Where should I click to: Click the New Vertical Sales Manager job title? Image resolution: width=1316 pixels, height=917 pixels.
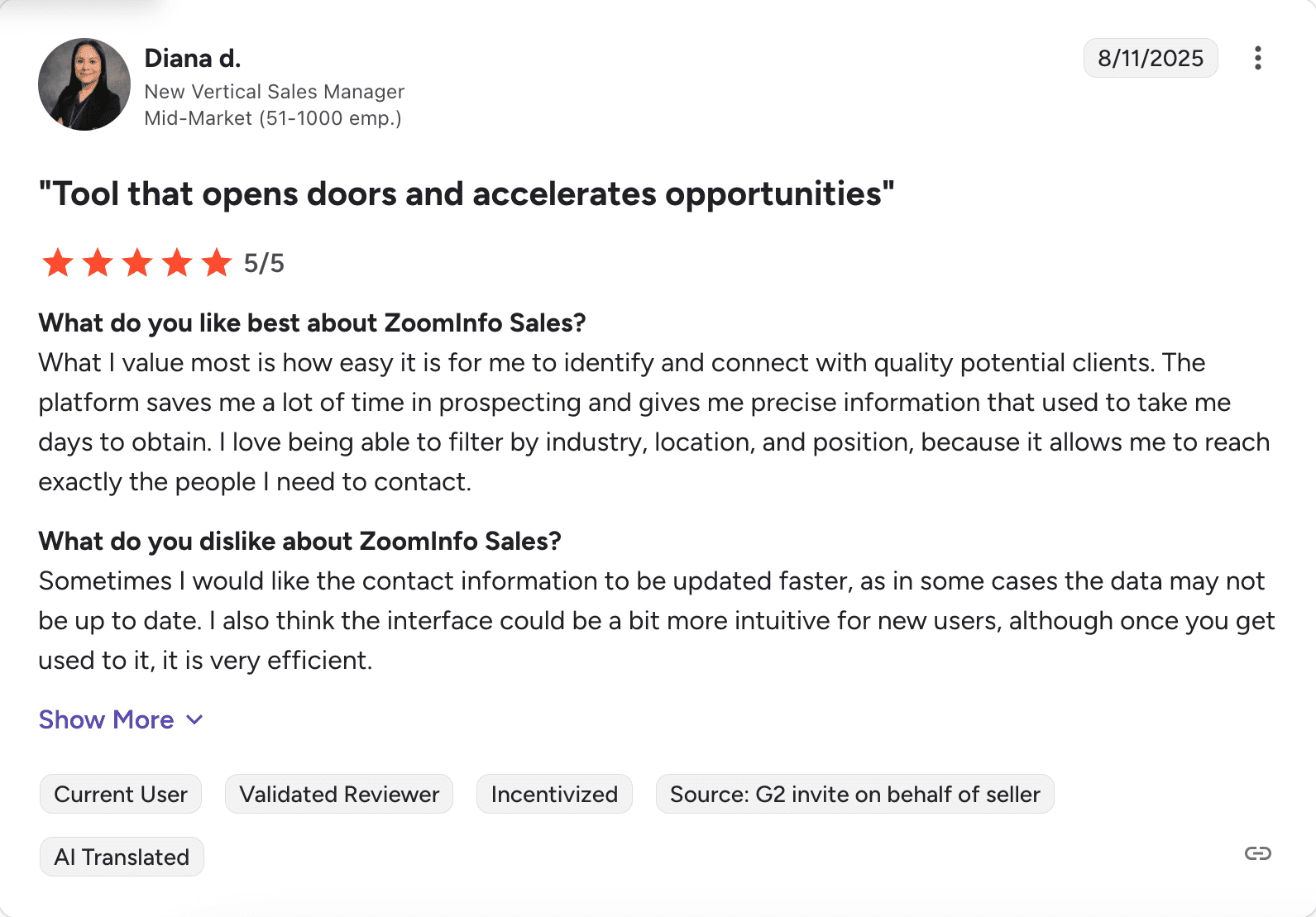pos(274,91)
